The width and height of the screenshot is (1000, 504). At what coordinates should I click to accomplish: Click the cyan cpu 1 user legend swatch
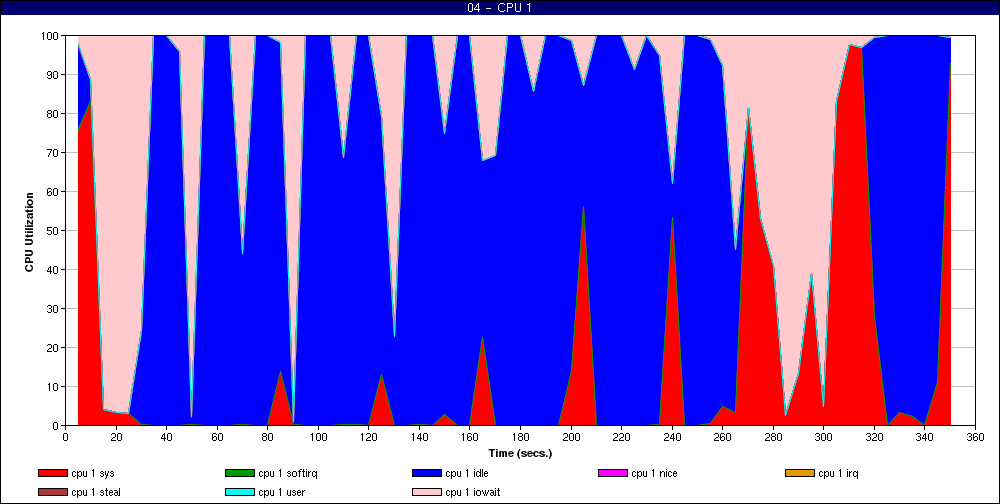[x=239, y=493]
